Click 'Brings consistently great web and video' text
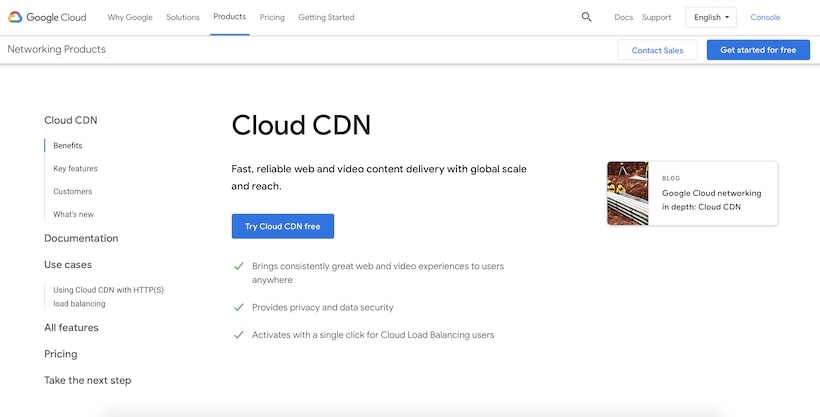Screen dimensions: 820x417 378,273
